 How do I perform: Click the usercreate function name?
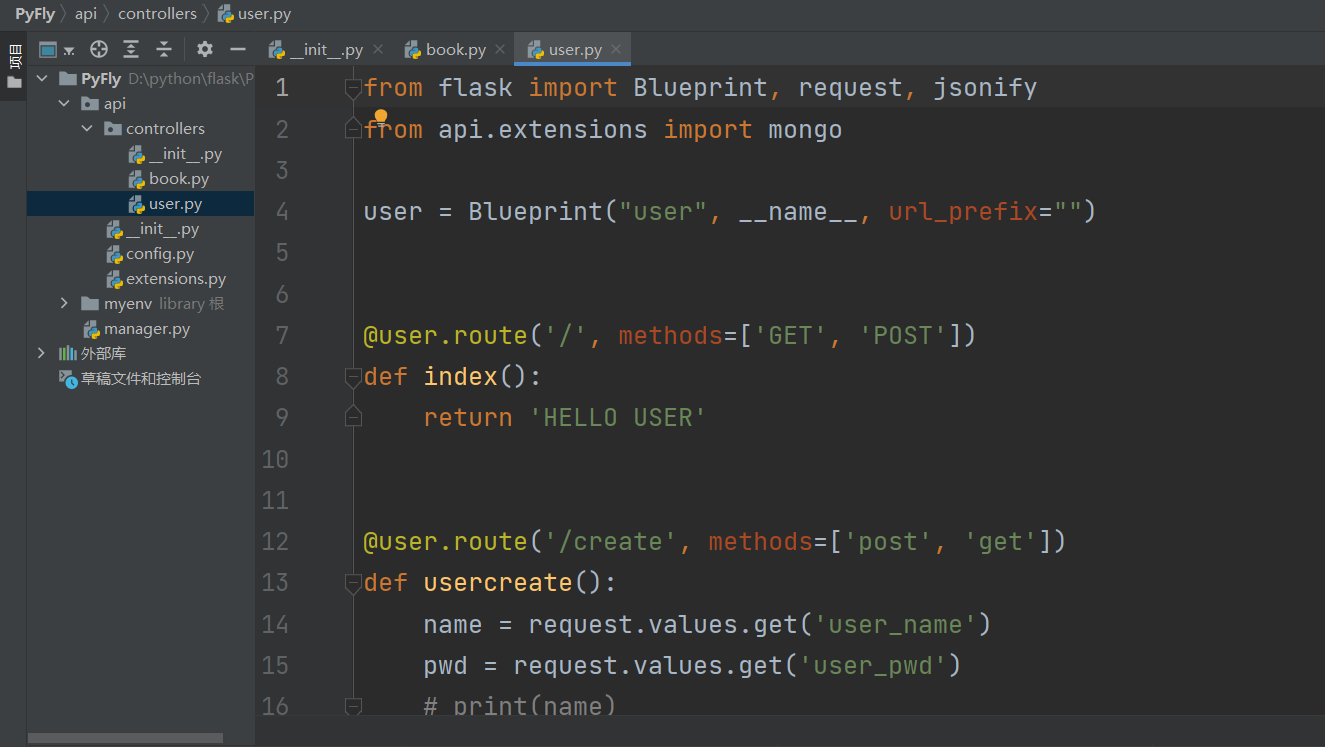pyautogui.click(x=498, y=582)
